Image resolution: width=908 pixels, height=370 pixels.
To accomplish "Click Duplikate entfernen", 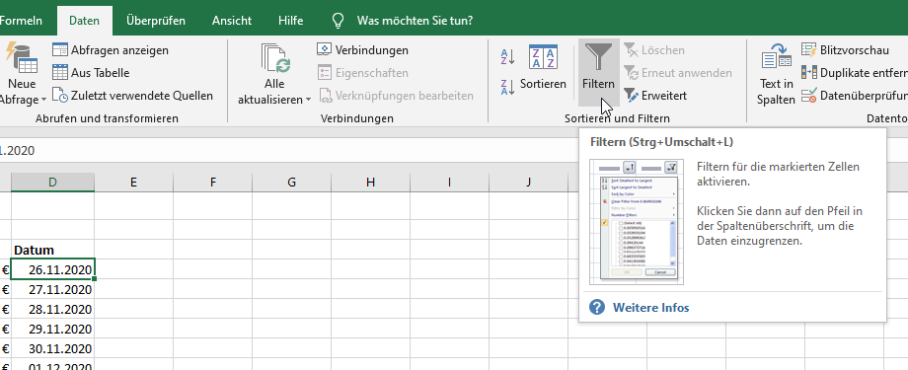I will (854, 73).
